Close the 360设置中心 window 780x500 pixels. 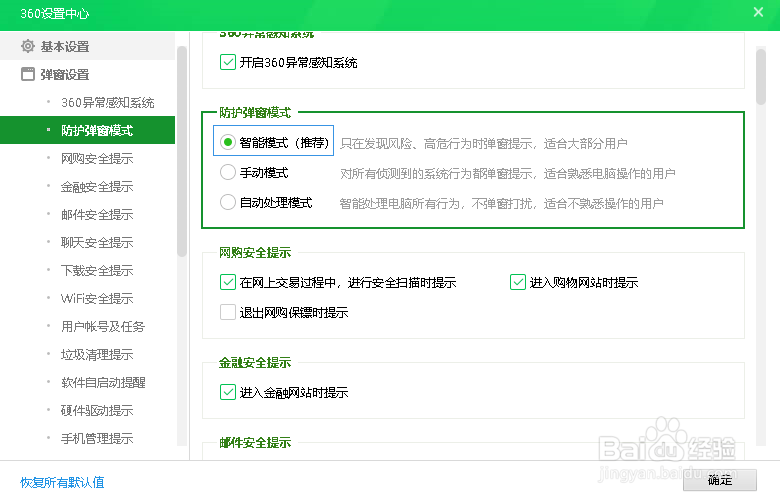[758, 12]
